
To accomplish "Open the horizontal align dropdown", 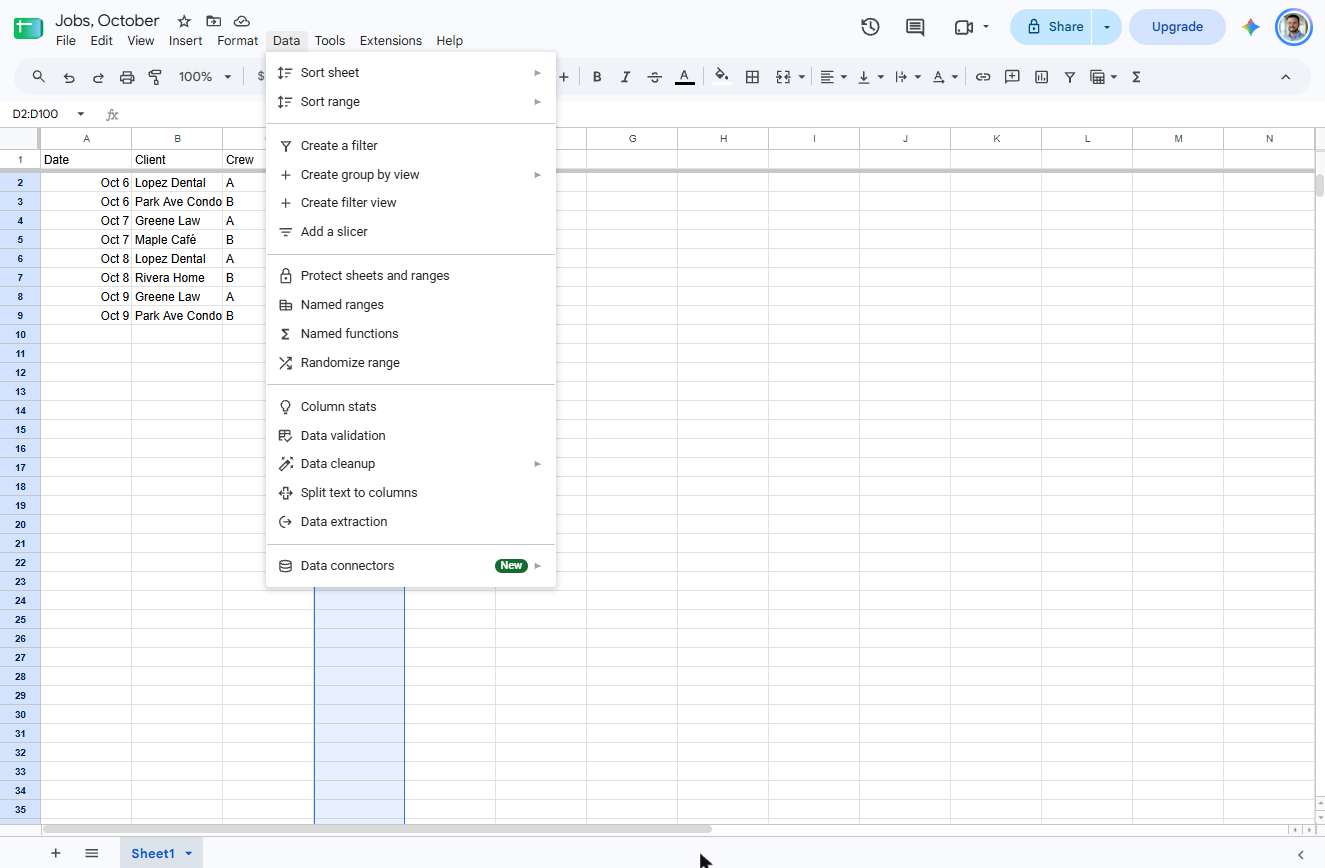I will tap(834, 77).
